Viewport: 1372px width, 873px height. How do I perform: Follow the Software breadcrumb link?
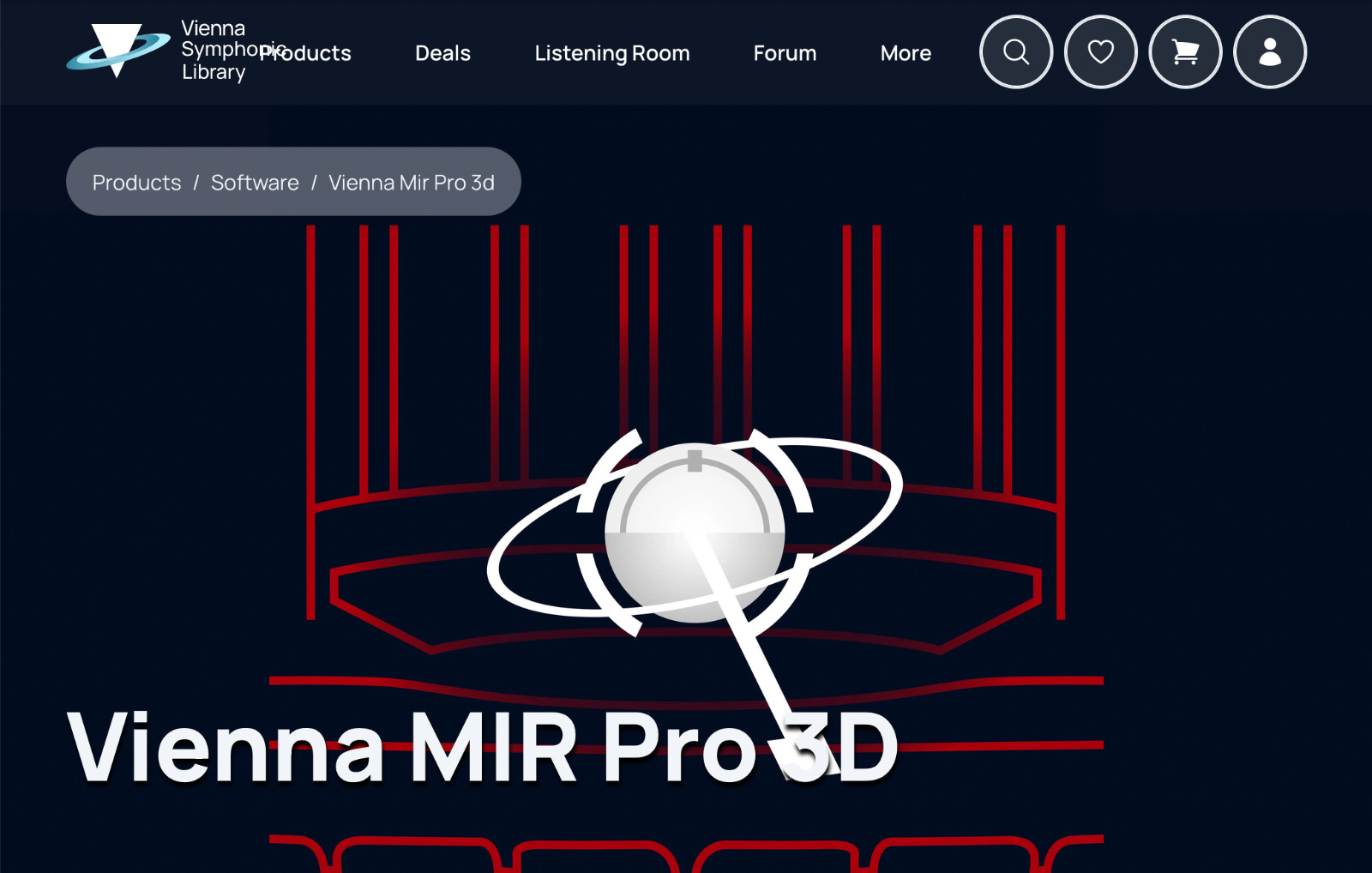pos(255,183)
